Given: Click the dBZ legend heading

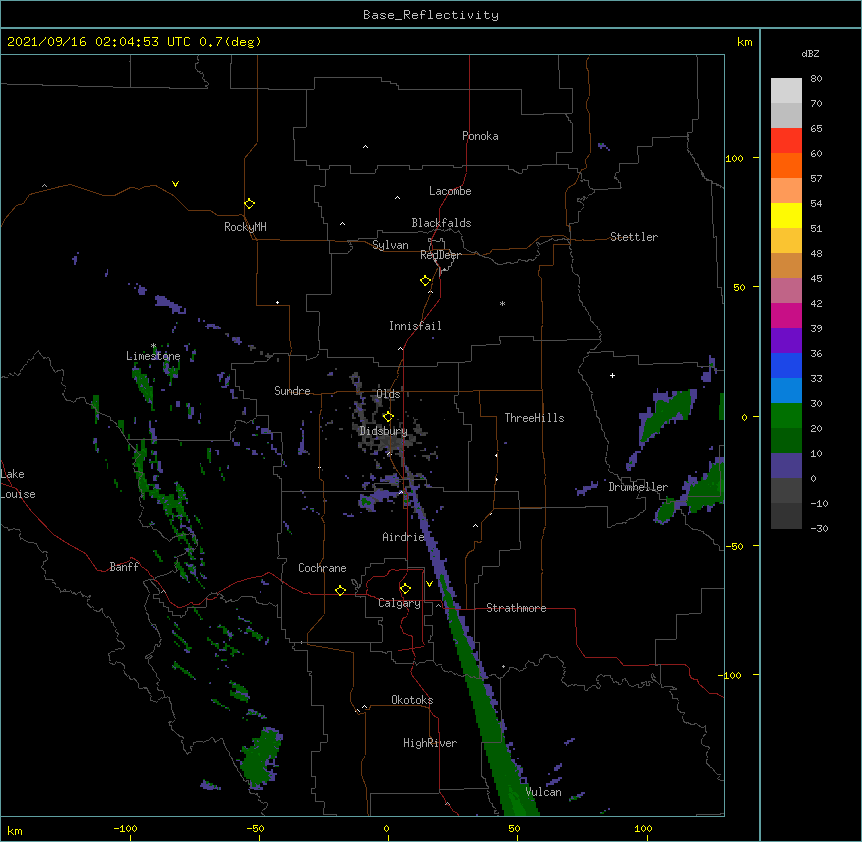Looking at the screenshot, I should pos(810,53).
